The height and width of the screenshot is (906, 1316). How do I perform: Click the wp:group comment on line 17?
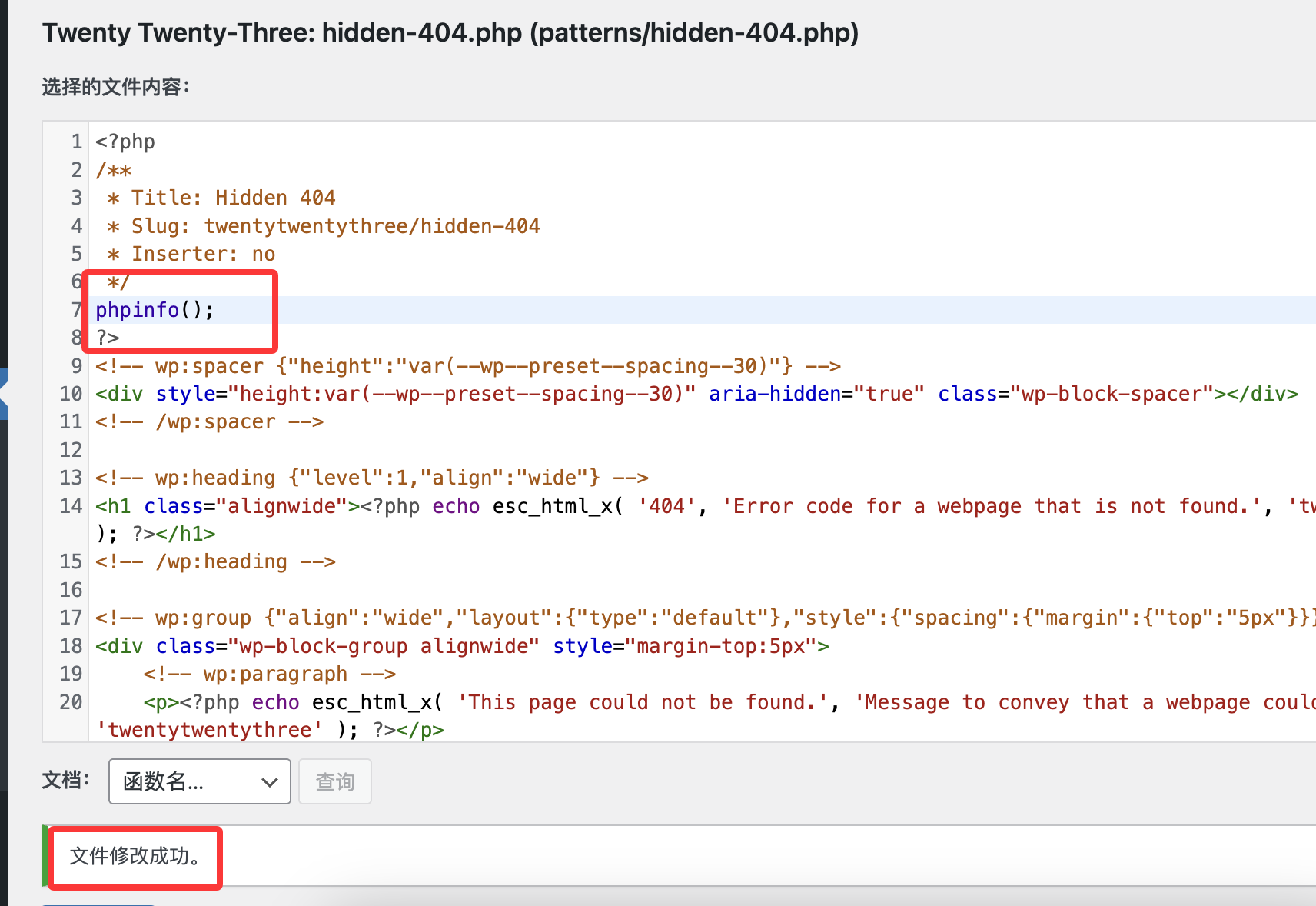click(x=692, y=618)
